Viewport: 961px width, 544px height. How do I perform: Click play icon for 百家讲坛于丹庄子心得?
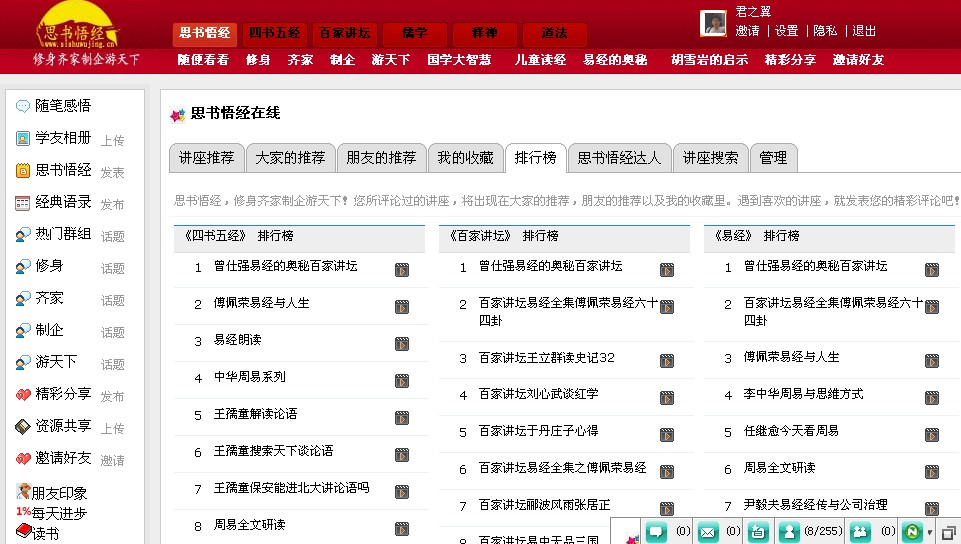point(667,435)
